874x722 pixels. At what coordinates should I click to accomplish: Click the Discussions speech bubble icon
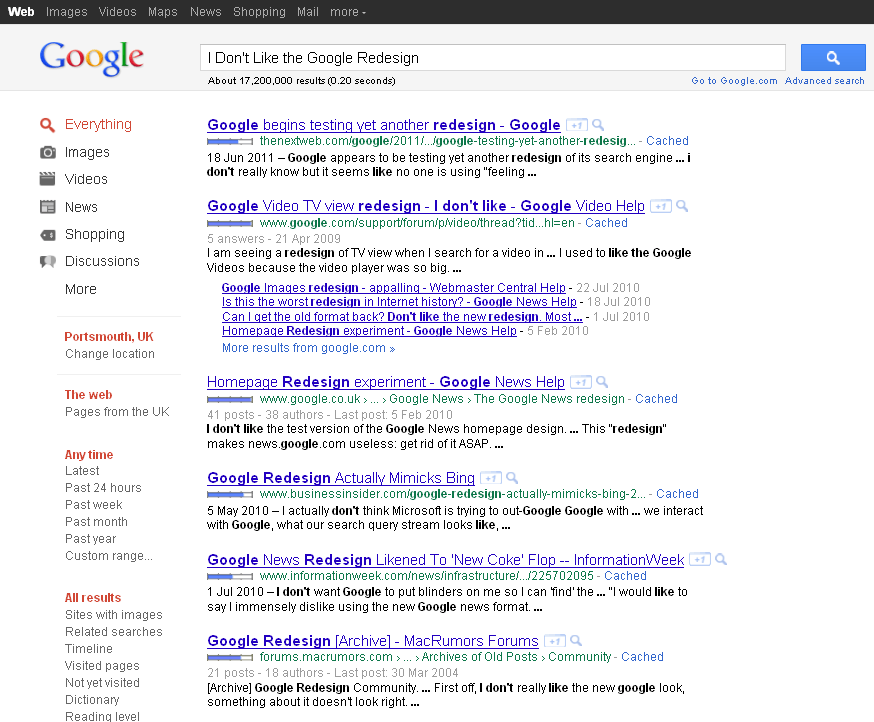[x=47, y=261]
